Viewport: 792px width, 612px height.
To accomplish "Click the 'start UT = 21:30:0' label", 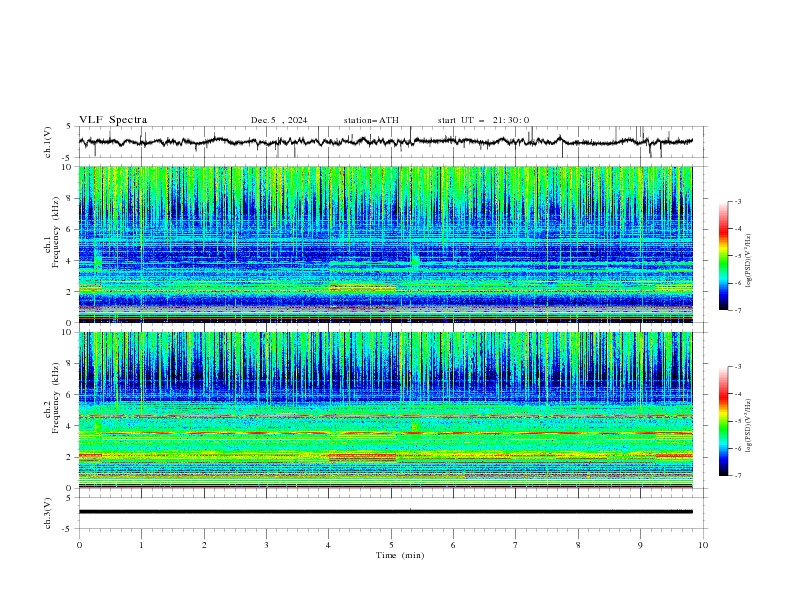I will [x=483, y=120].
